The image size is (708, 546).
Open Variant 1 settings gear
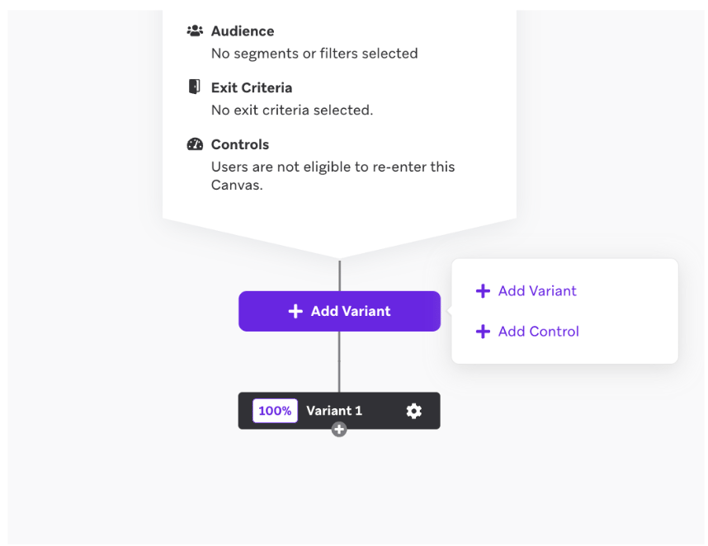pyautogui.click(x=414, y=411)
